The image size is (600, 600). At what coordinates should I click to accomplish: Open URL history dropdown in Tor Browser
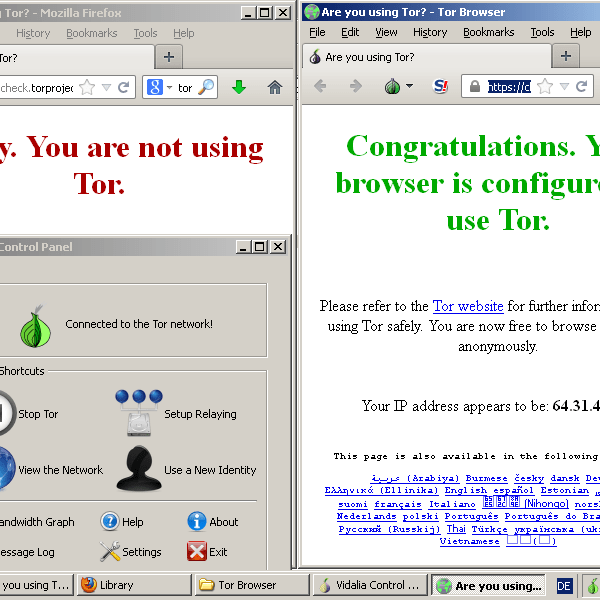tap(564, 86)
